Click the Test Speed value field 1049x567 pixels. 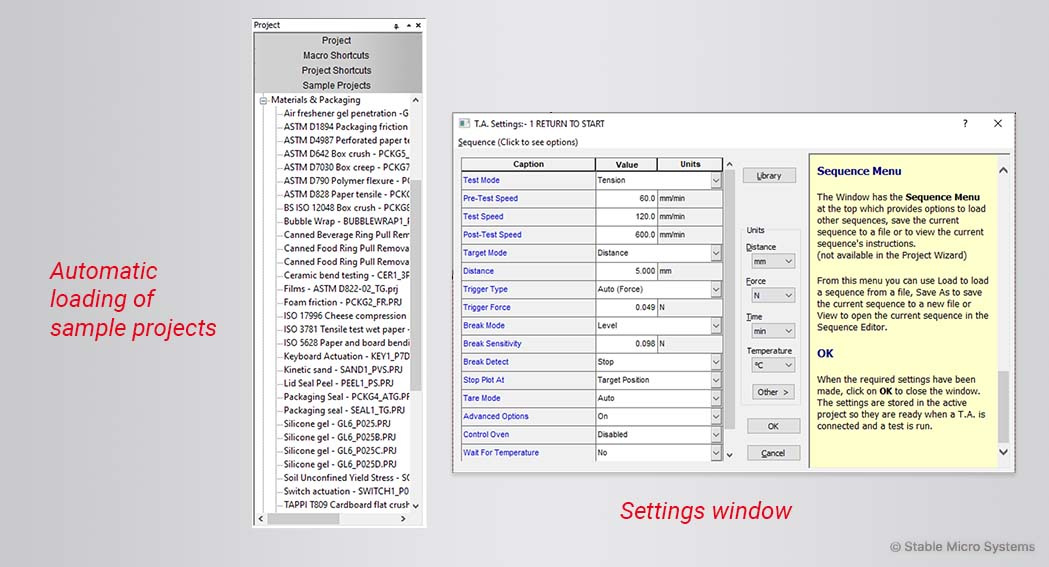[626, 217]
